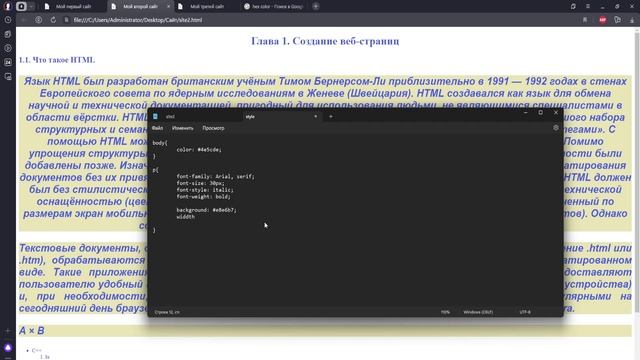640x360 pixels.
Task: Bookmark this page with the bookmark icon
Action: (x=585, y=20)
